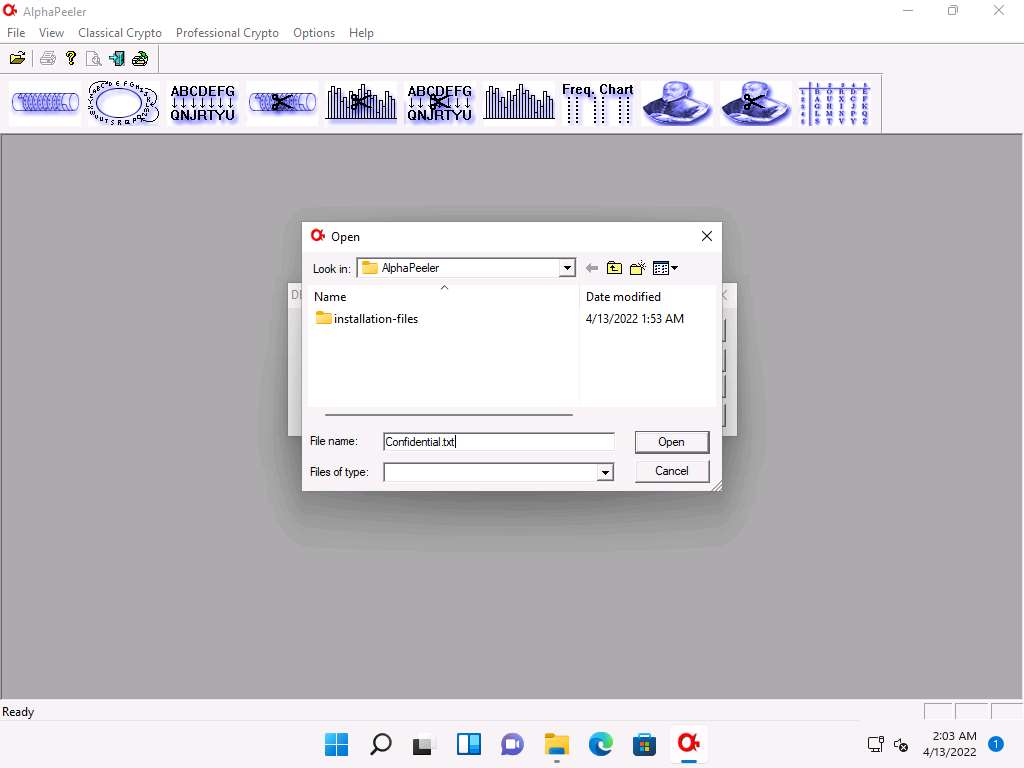Click the File name text field
1024x768 pixels.
(498, 442)
